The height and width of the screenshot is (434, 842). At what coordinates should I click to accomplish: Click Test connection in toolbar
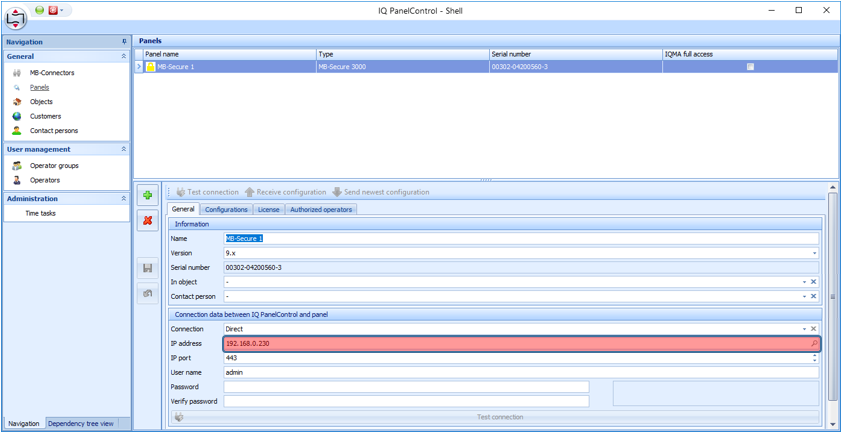point(207,192)
